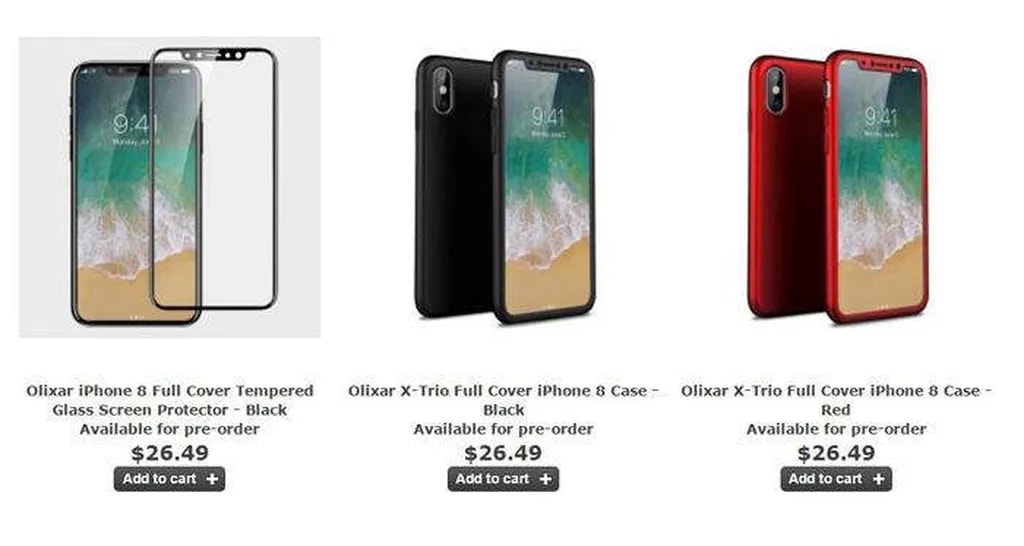
Task: Click 'Available for pre-order' under the red case
Action: tap(837, 429)
